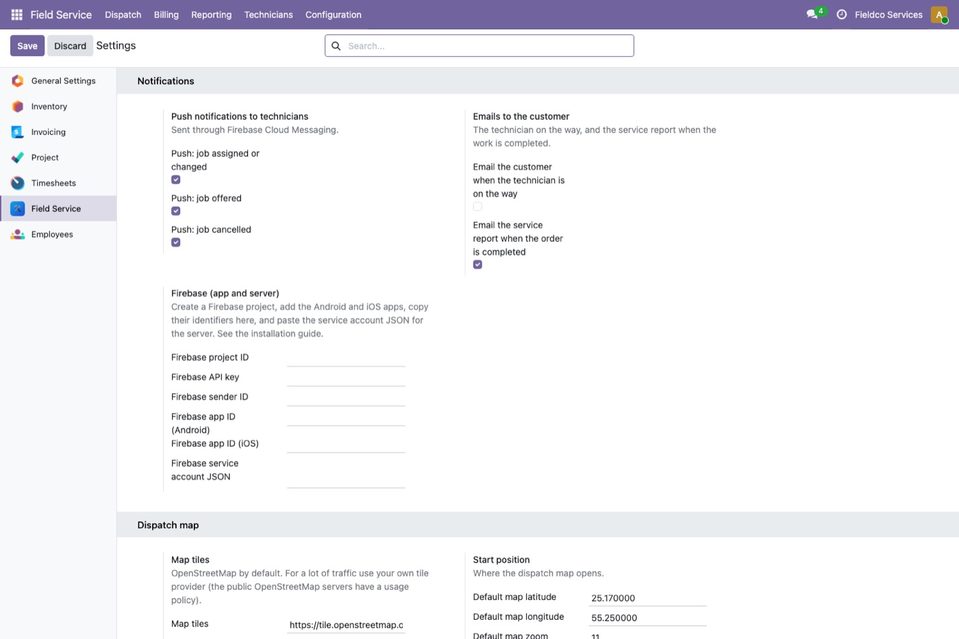Click the search magnifier icon
Viewport: 959px width, 639px height.
336,46
